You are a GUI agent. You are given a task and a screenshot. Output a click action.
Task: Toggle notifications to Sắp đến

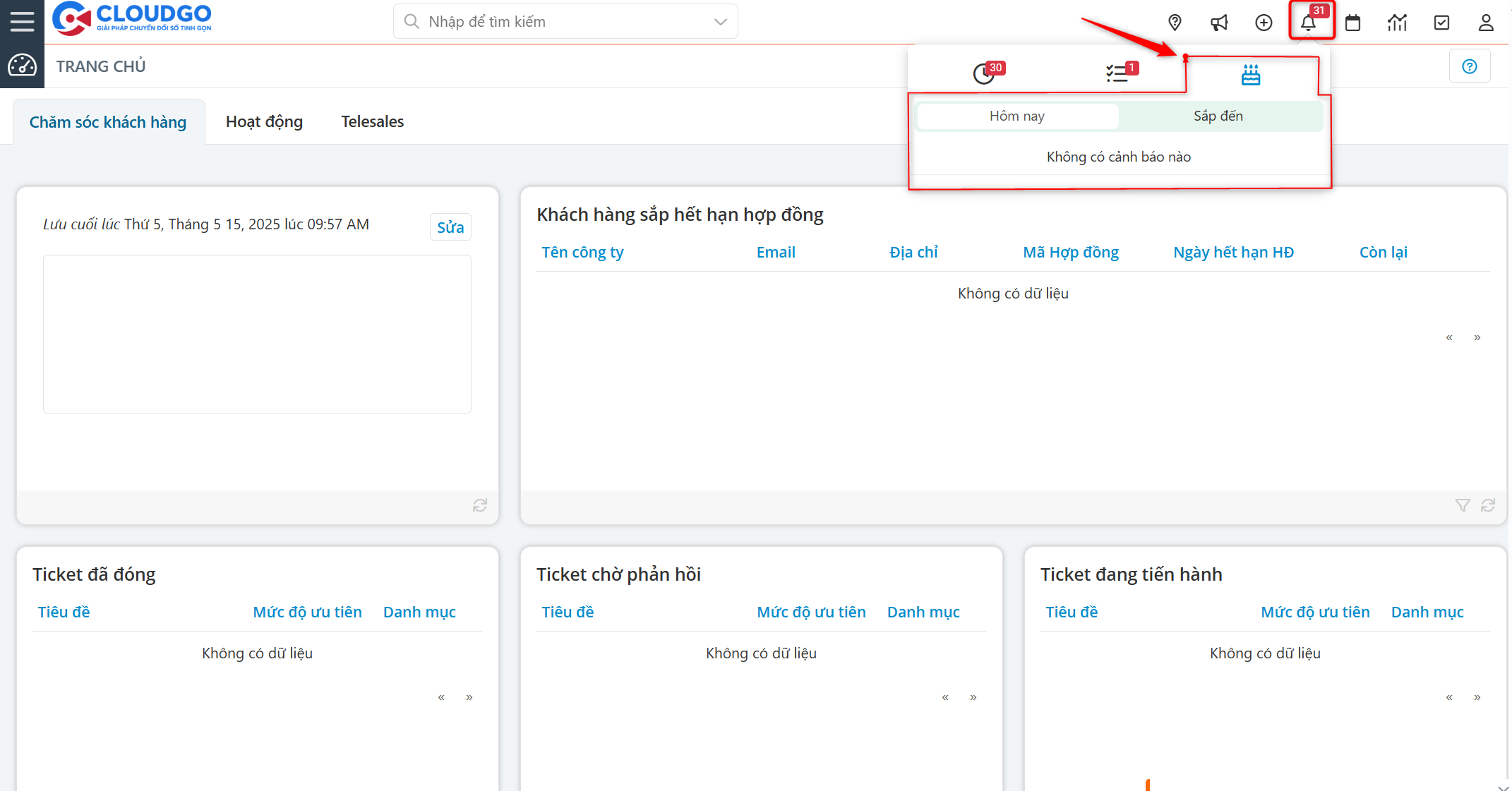pos(1218,116)
